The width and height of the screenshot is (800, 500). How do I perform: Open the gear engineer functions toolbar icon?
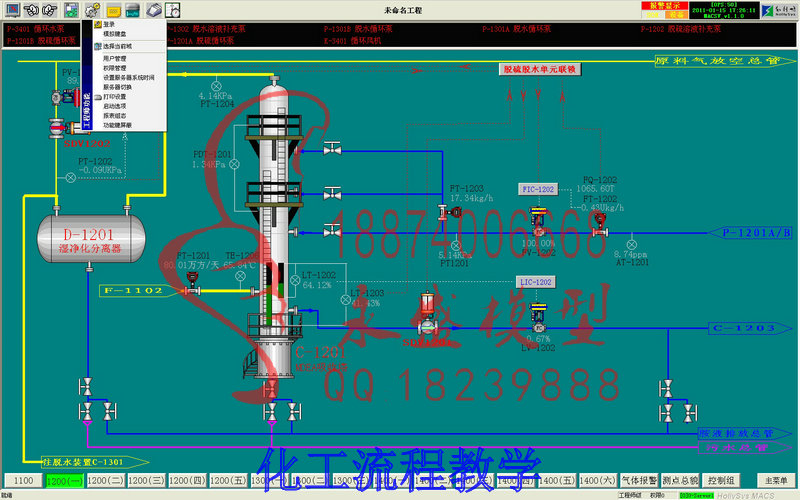tap(92, 9)
